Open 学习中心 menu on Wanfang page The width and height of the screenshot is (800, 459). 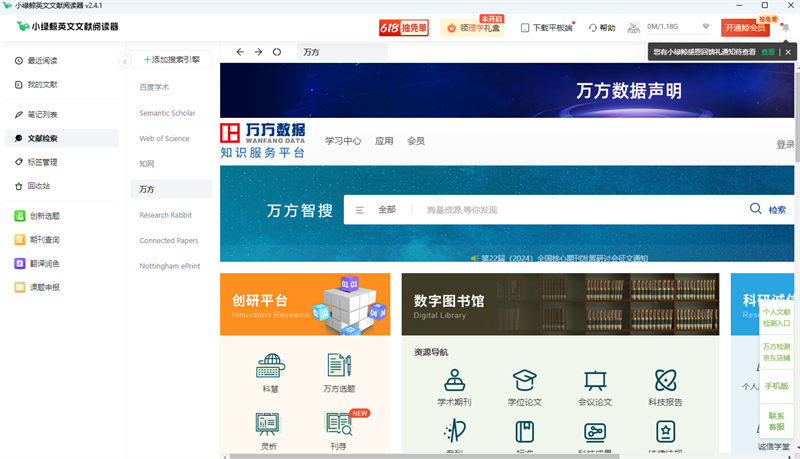pyautogui.click(x=343, y=141)
